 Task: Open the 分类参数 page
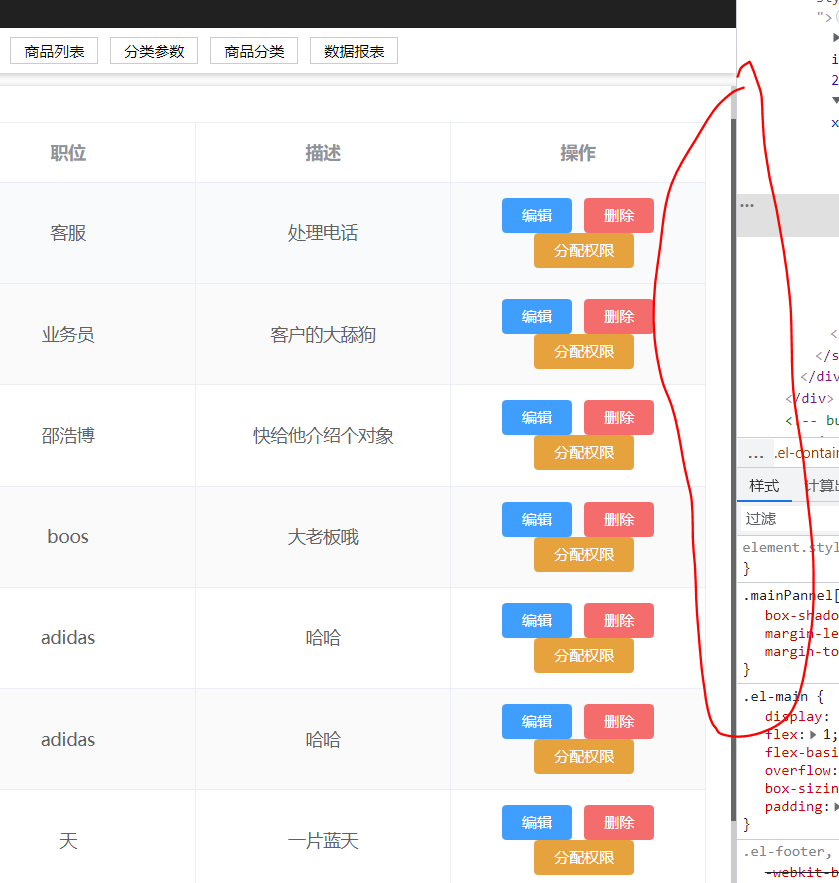(153, 50)
